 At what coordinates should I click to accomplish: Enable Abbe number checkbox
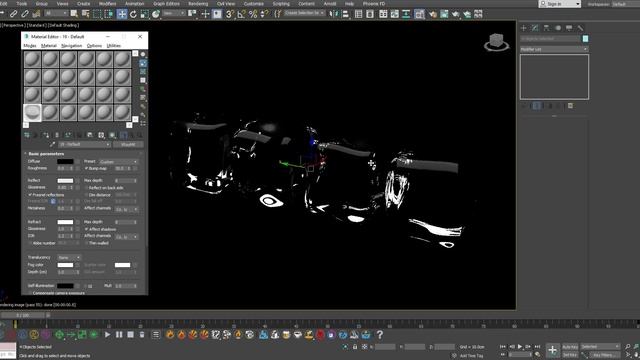point(30,243)
